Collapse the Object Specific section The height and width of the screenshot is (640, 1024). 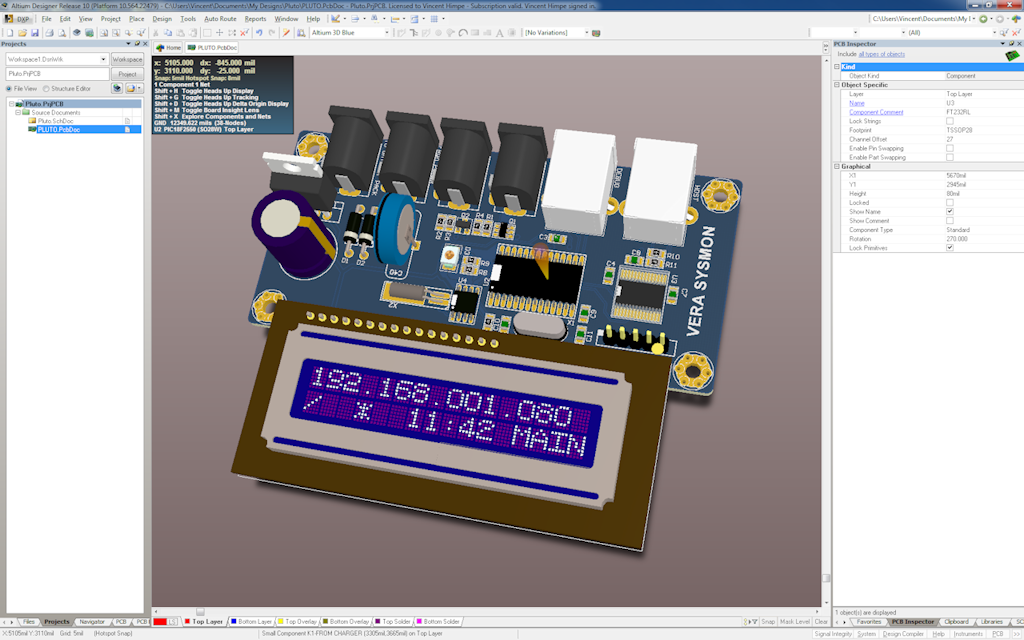837,85
